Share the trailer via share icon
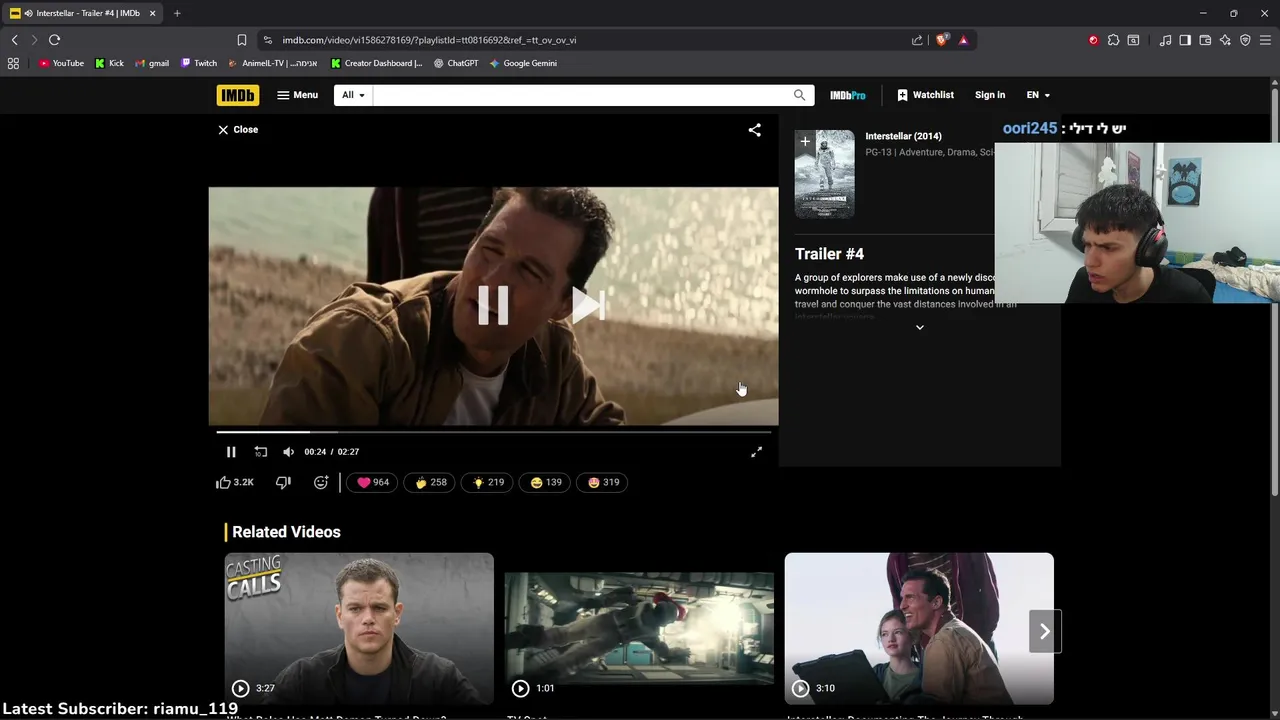The height and width of the screenshot is (720, 1280). click(x=755, y=130)
